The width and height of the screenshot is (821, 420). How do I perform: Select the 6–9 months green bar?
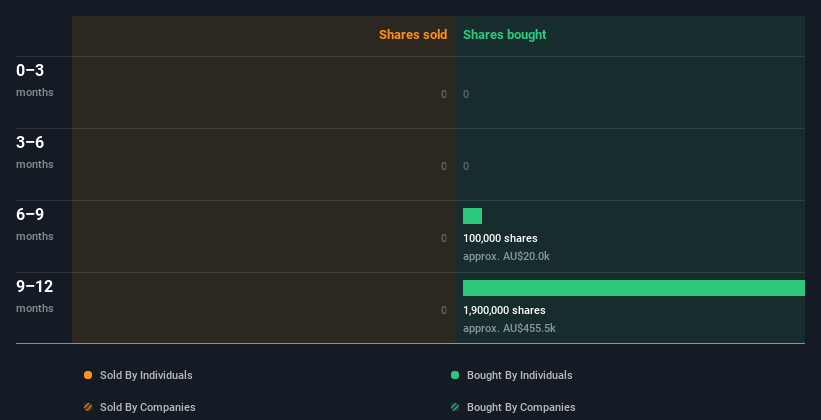(472, 216)
